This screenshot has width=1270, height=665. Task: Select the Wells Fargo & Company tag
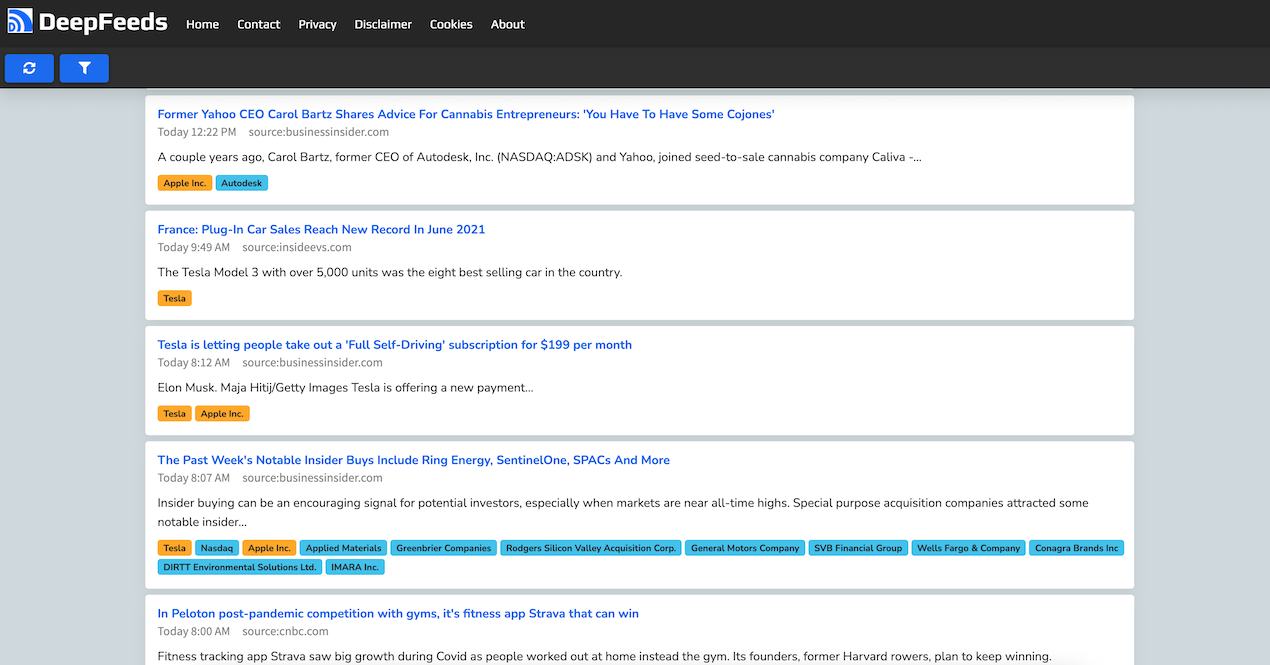point(968,548)
